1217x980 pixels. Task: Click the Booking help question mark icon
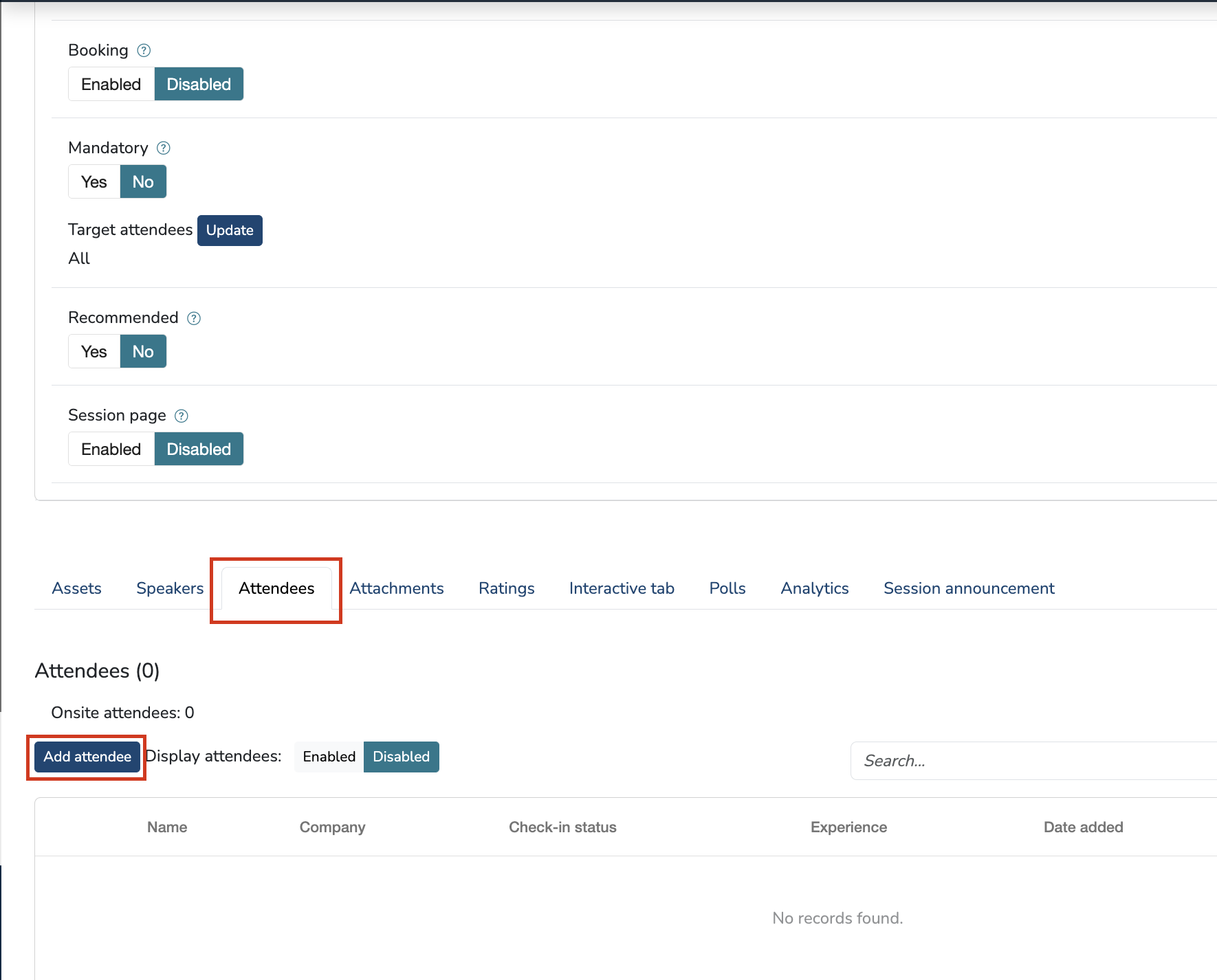[x=144, y=51]
